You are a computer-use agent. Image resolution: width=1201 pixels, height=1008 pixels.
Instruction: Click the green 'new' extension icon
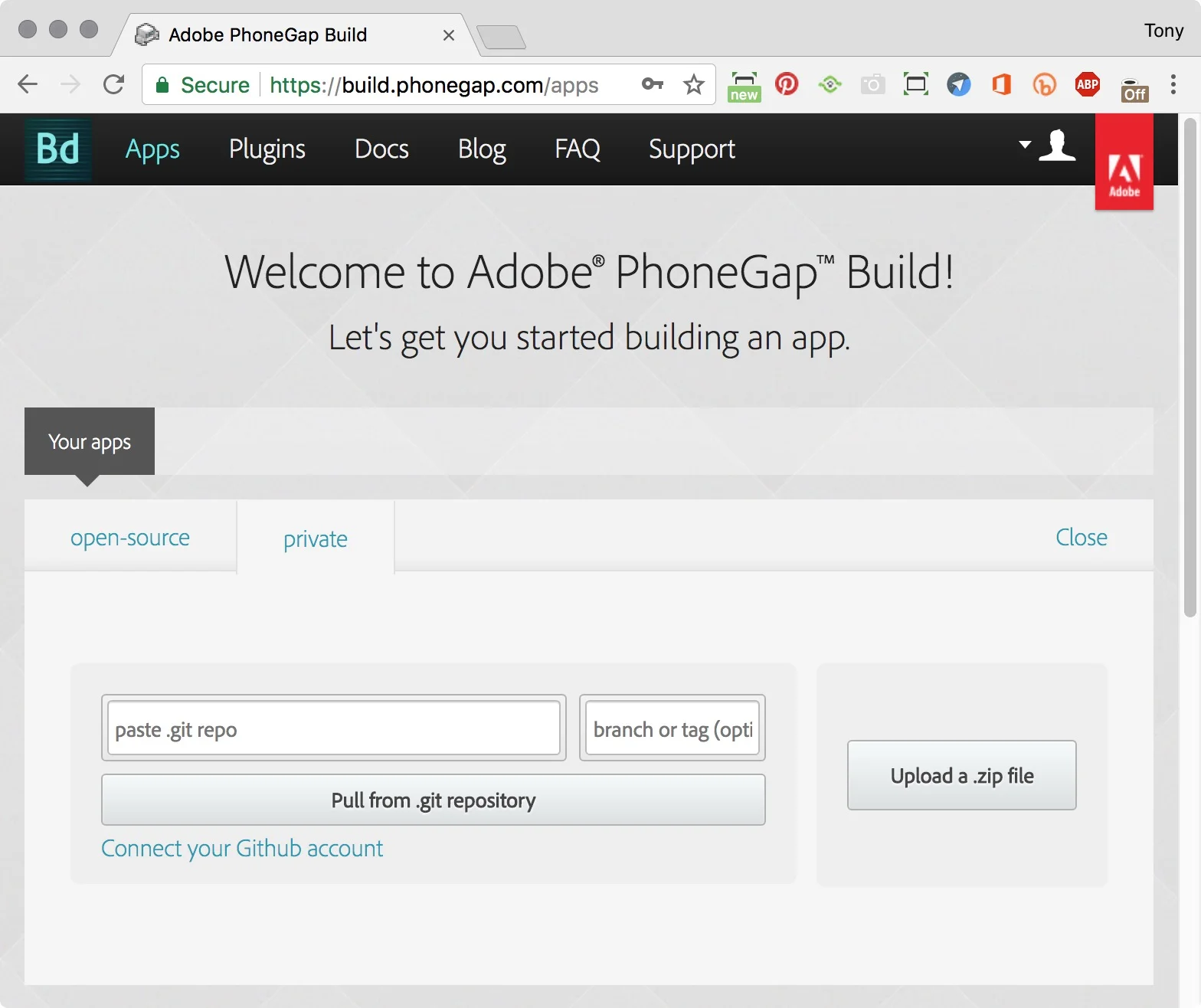[744, 86]
